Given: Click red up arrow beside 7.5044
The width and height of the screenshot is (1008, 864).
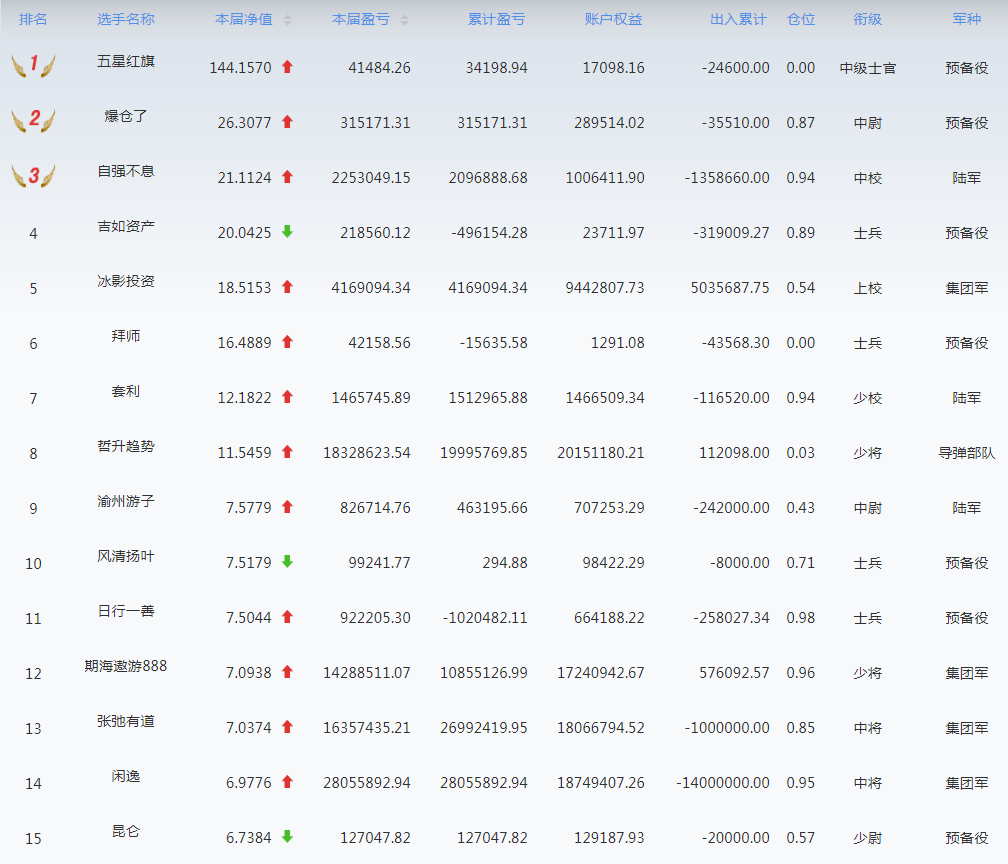Looking at the screenshot, I should click(287, 616).
